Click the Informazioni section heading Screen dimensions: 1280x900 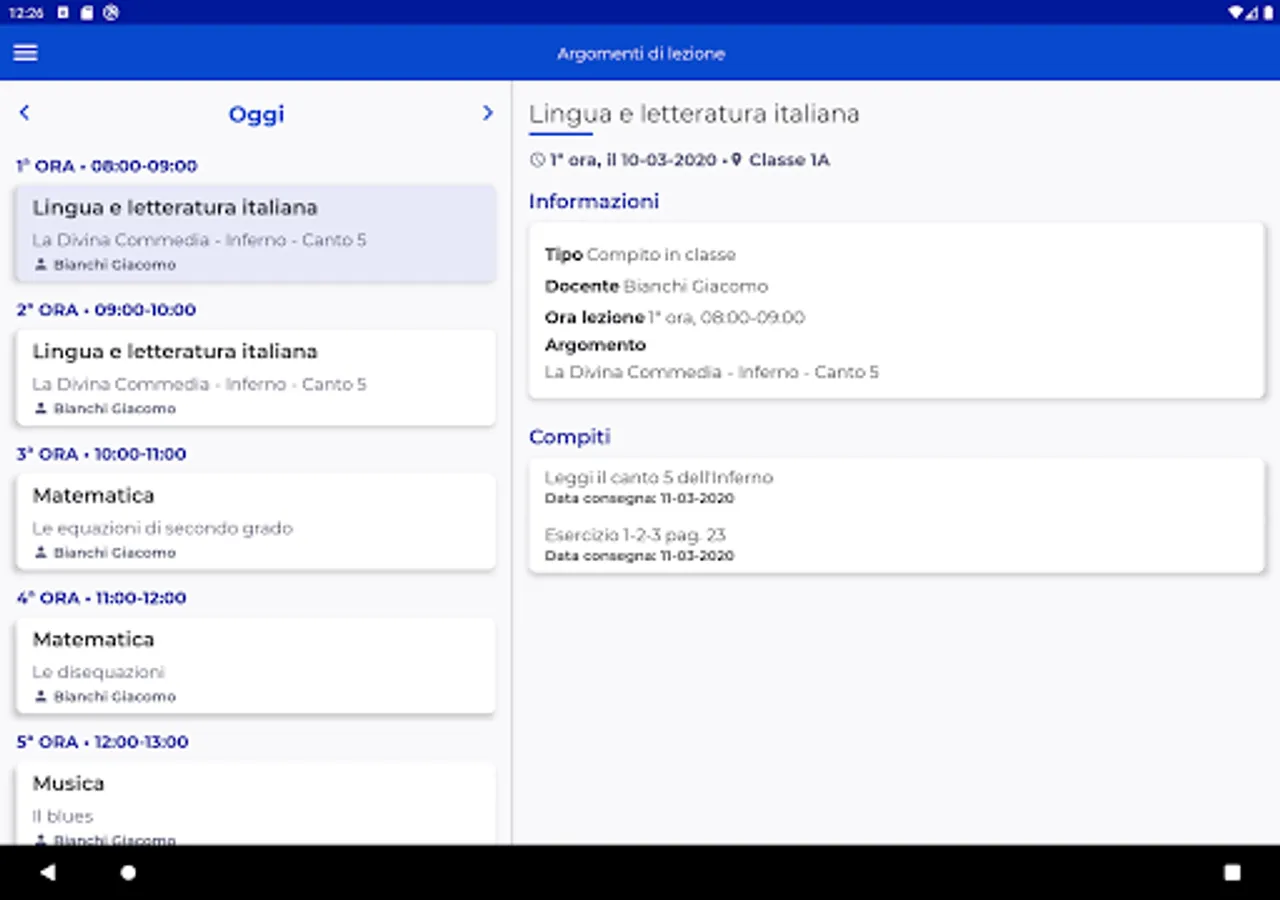tap(594, 202)
